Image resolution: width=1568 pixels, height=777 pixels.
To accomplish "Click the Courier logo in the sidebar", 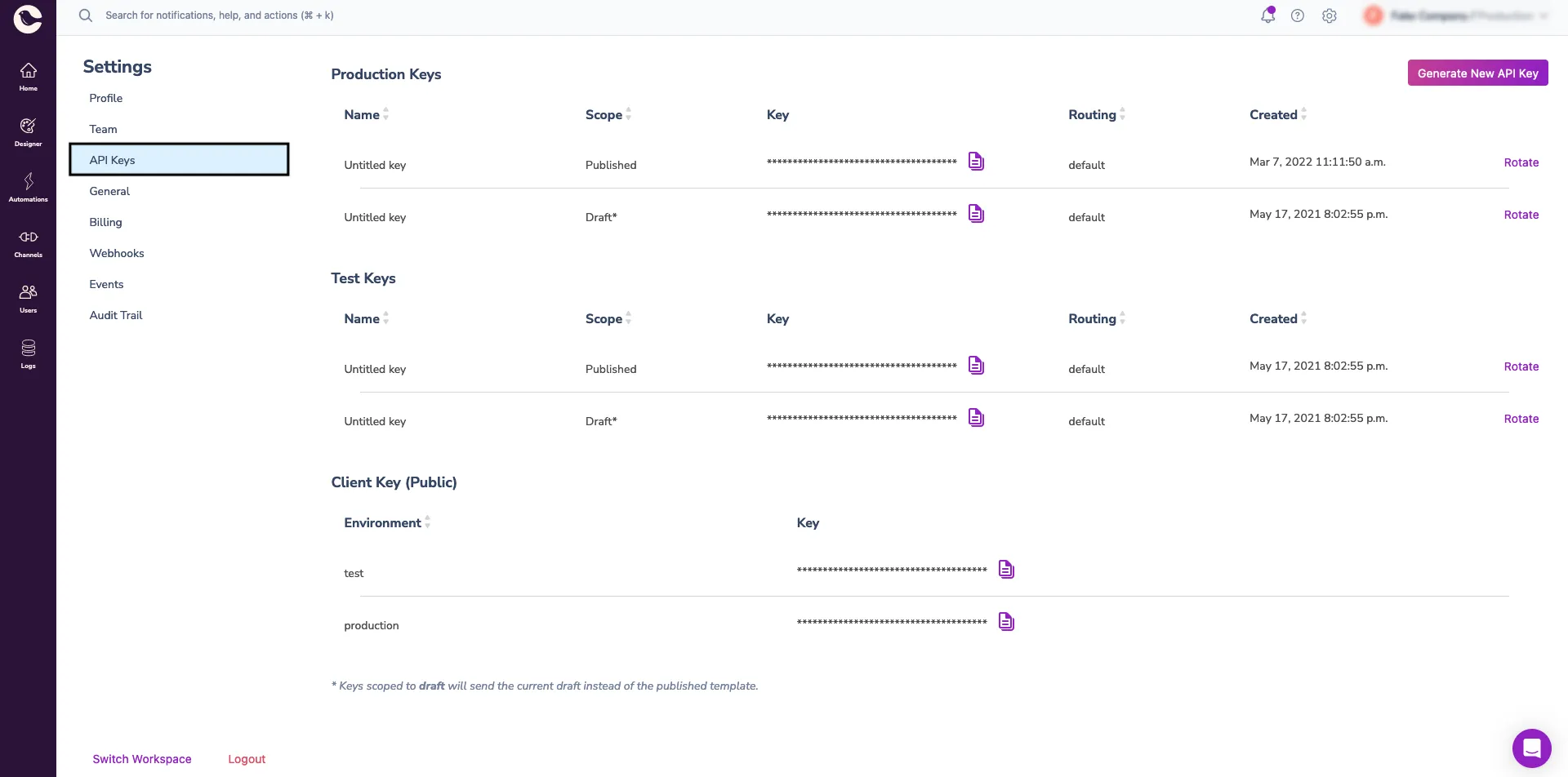I will click(28, 19).
